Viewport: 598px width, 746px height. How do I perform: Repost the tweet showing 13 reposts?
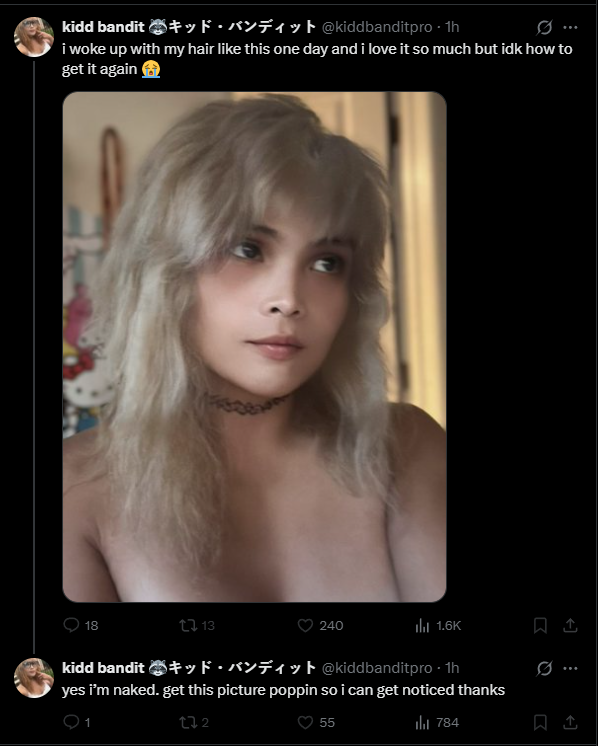(x=196, y=625)
